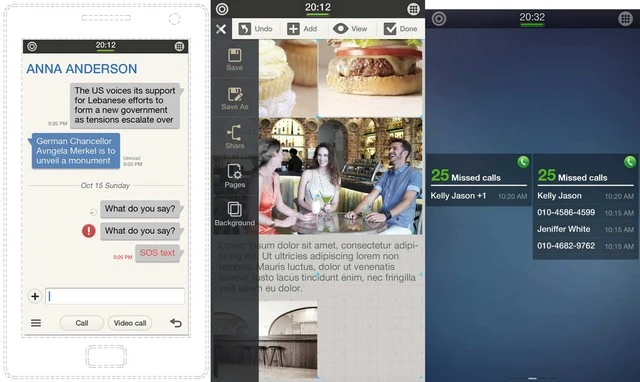Tap the grid icon in editor status bar

point(413,9)
